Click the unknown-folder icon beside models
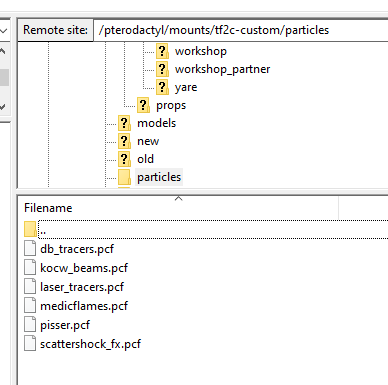 coord(124,123)
